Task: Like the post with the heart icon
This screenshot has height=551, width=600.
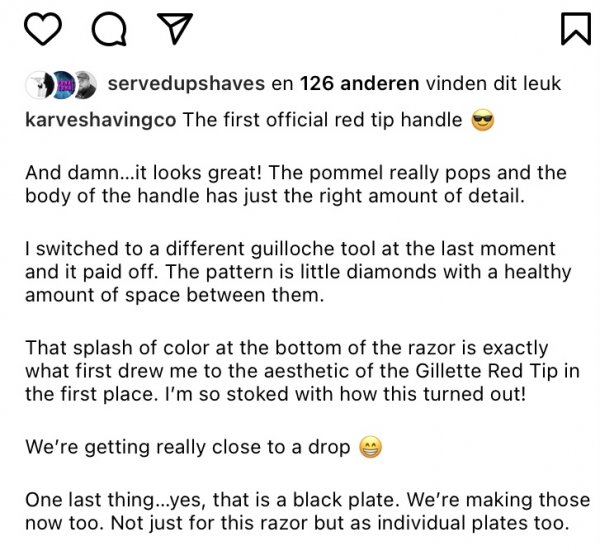Action: click(x=42, y=29)
